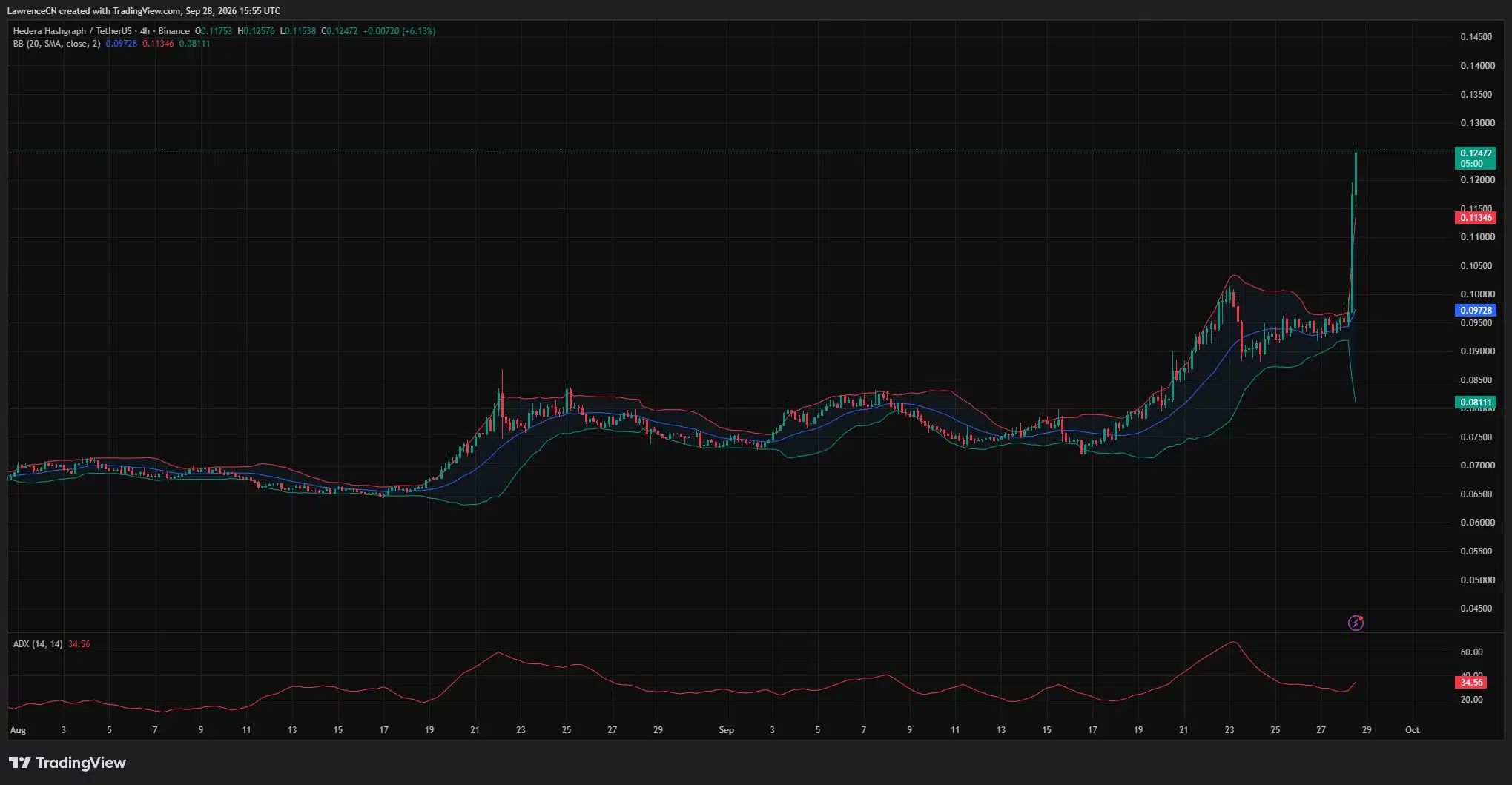The height and width of the screenshot is (785, 1512).
Task: Click the low value L0.11538 in legend
Action: [298, 31]
